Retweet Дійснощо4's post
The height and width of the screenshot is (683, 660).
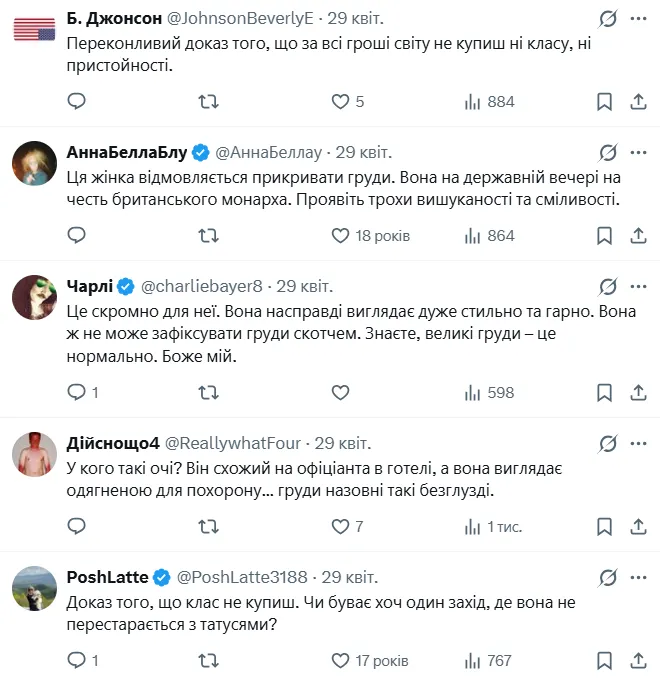[208, 526]
